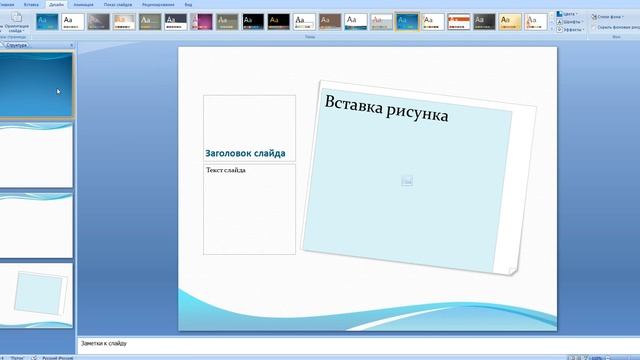Click the Стили фона icon
Screen dimensions: 640x360
pos(594,17)
